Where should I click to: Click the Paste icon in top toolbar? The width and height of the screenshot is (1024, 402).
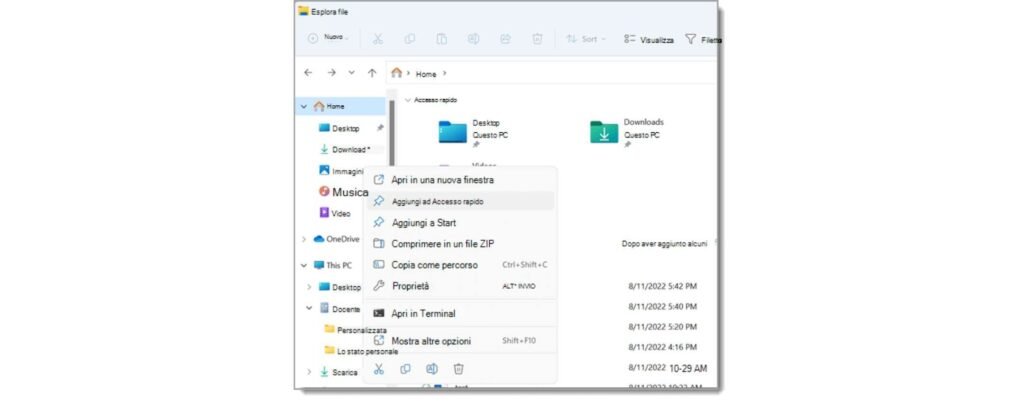coord(441,39)
